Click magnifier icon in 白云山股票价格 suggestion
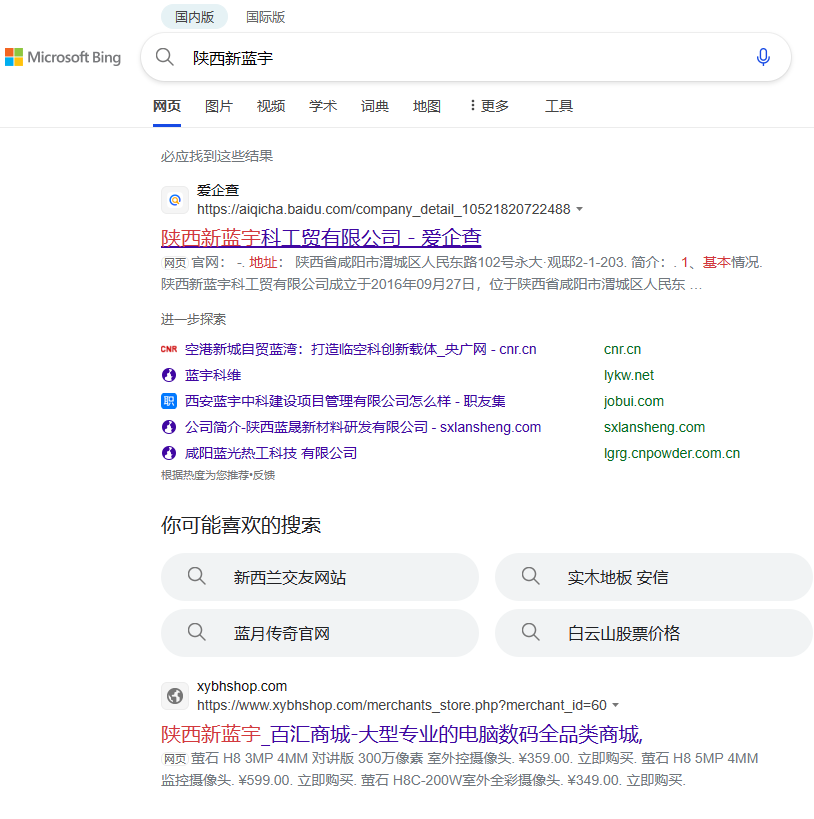The width and height of the screenshot is (814, 819). [x=530, y=632]
